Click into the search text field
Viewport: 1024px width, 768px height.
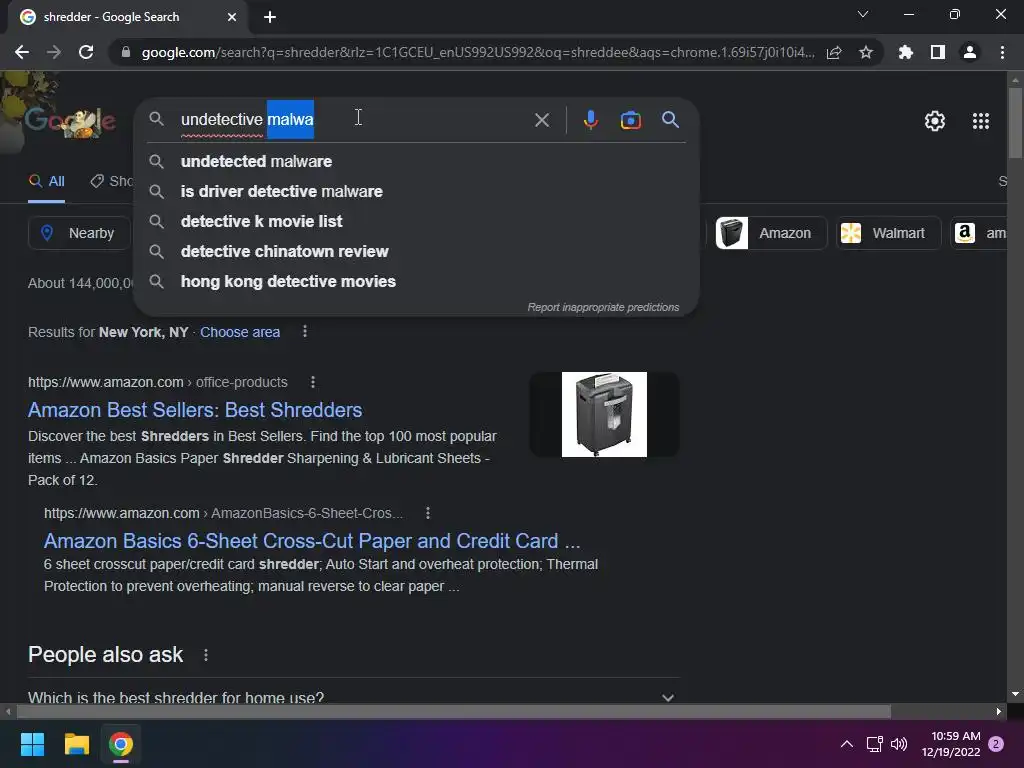pos(353,120)
